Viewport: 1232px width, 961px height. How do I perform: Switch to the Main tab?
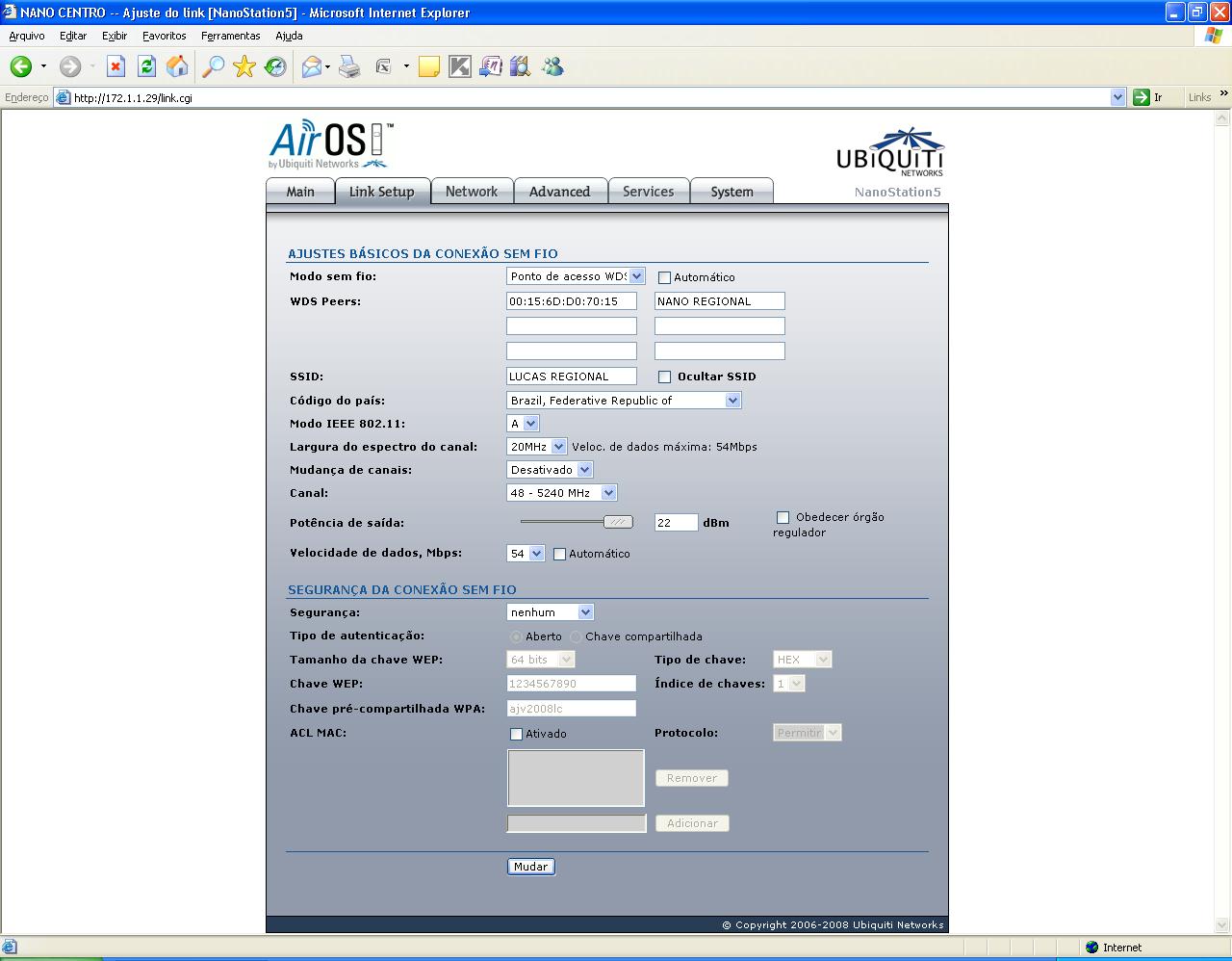point(300,192)
